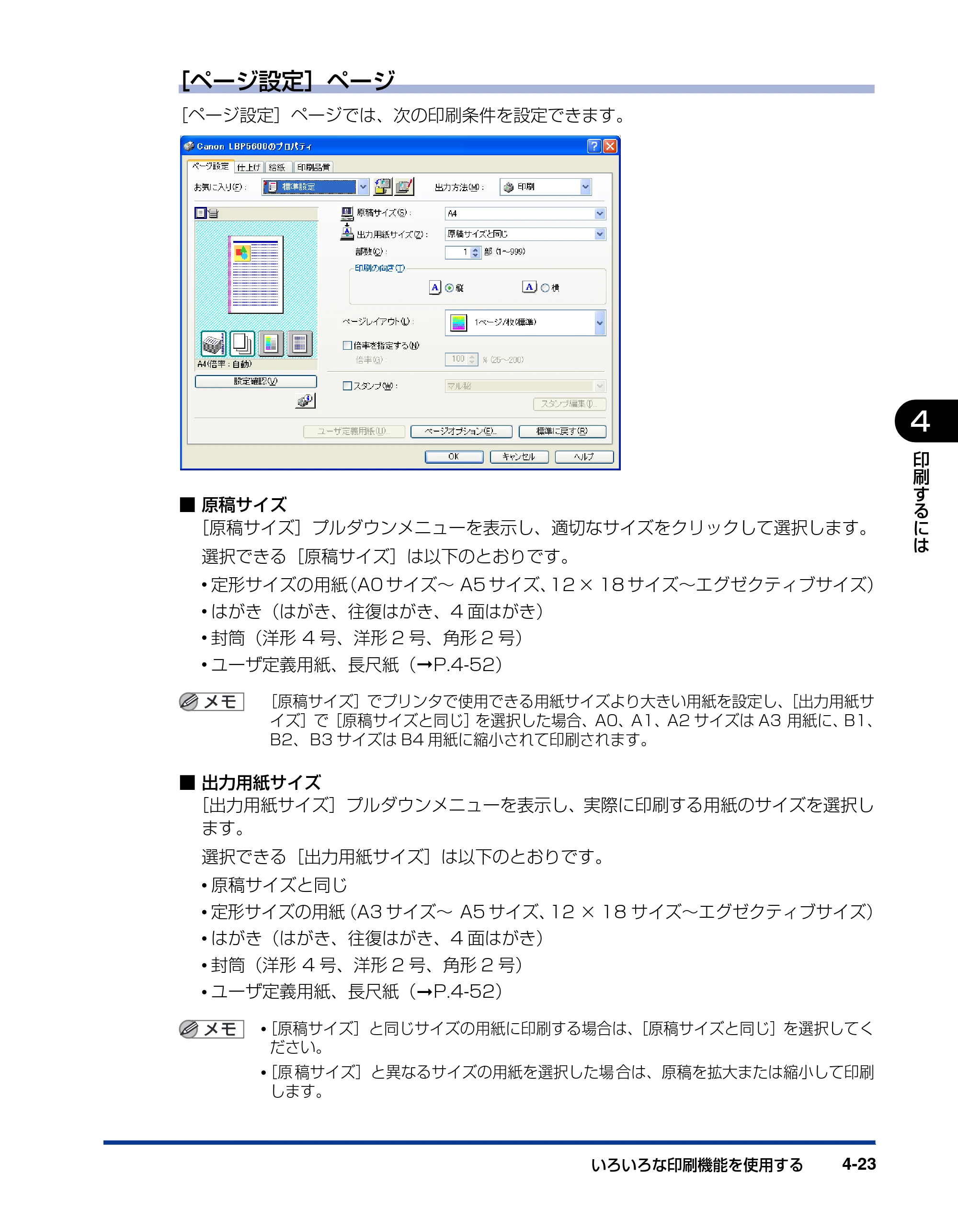Select 縦 portrait radio button
Screen dimensions: 958x1232
[x=449, y=288]
